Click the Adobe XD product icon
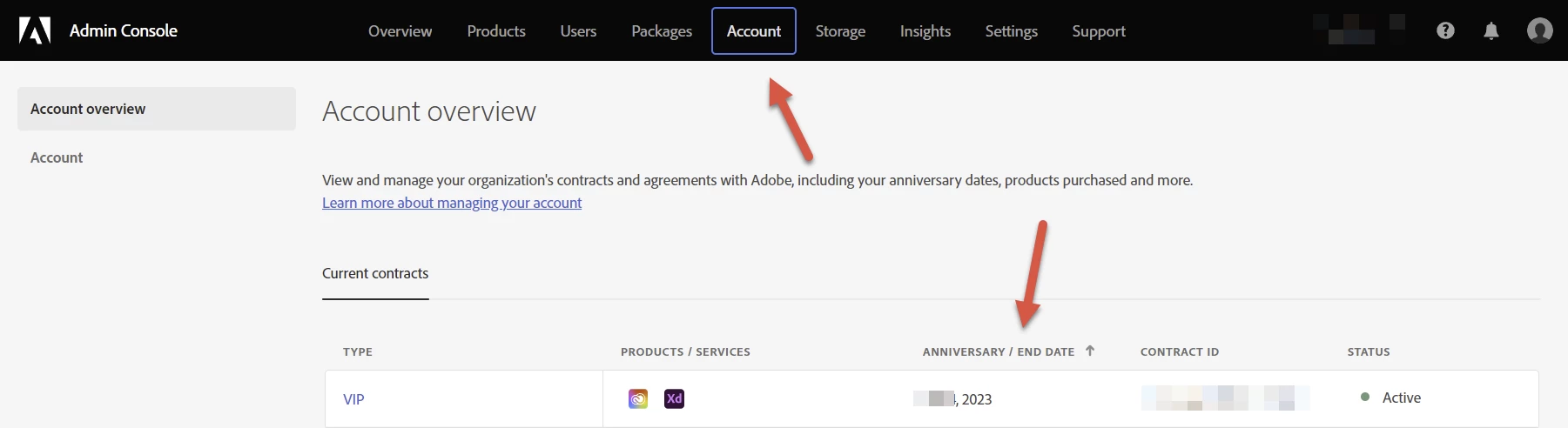 [x=674, y=398]
